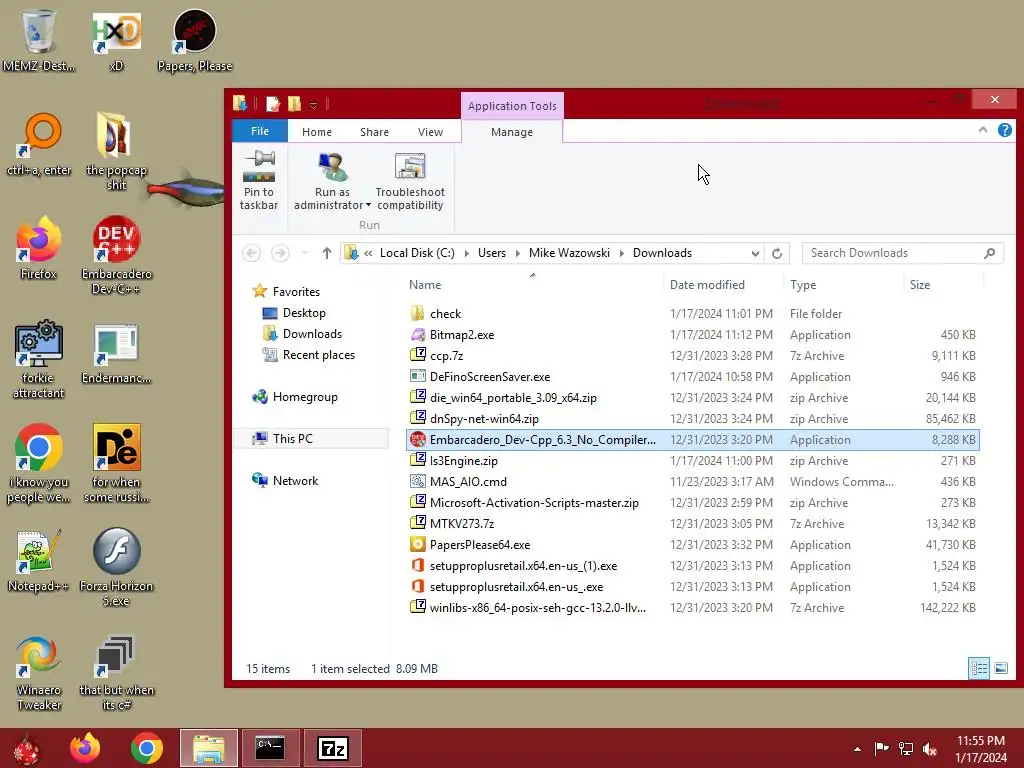Click the Properties quick access toolbar icon
1024x768 pixels.
click(273, 104)
